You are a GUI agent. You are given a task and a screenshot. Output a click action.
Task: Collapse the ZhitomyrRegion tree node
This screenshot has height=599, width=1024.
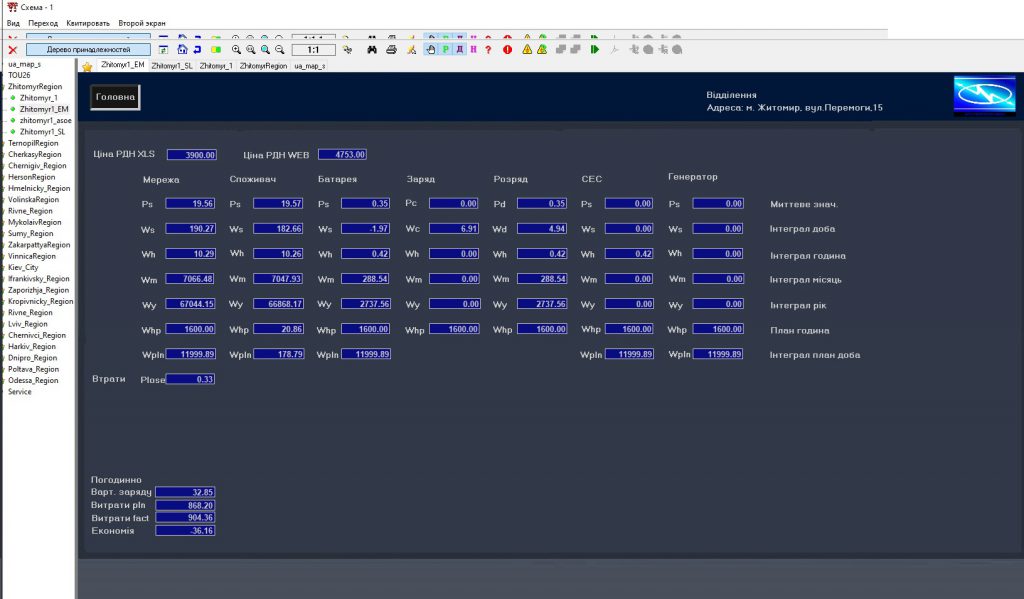coord(4,87)
